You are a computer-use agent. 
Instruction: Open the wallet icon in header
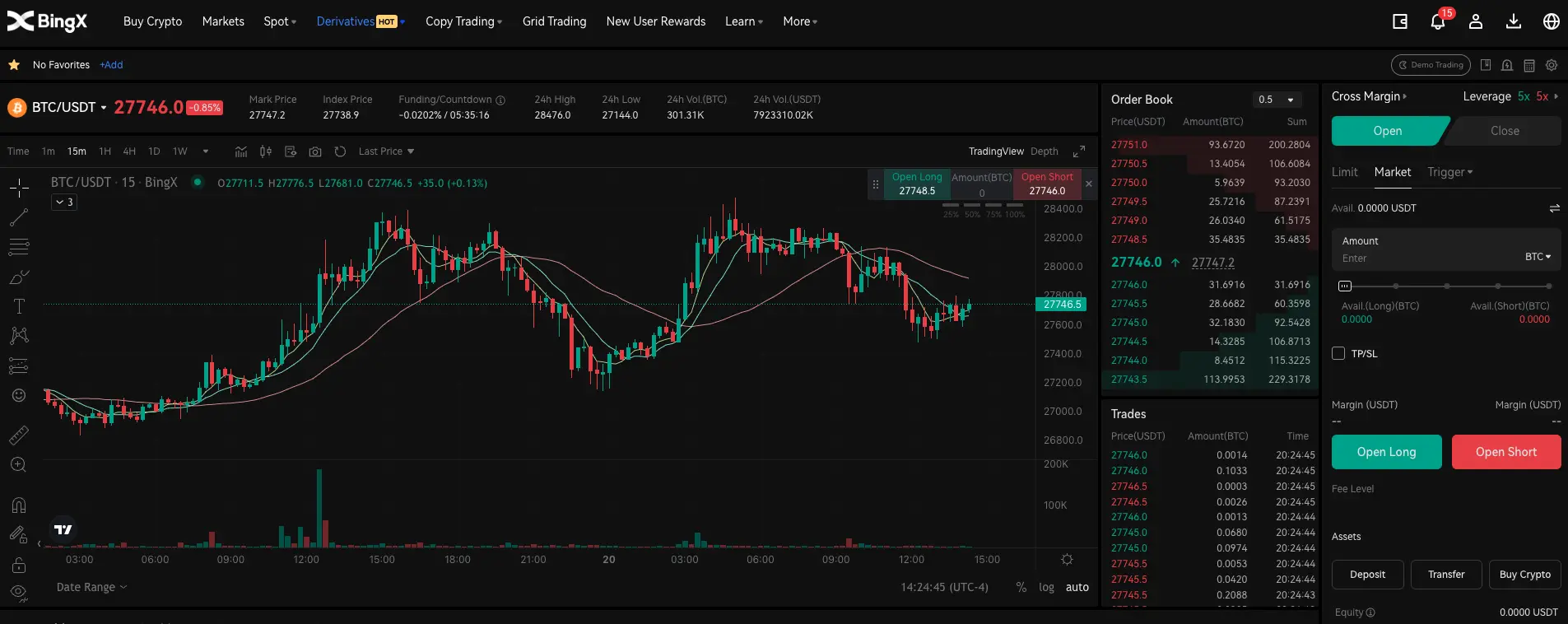[1399, 21]
